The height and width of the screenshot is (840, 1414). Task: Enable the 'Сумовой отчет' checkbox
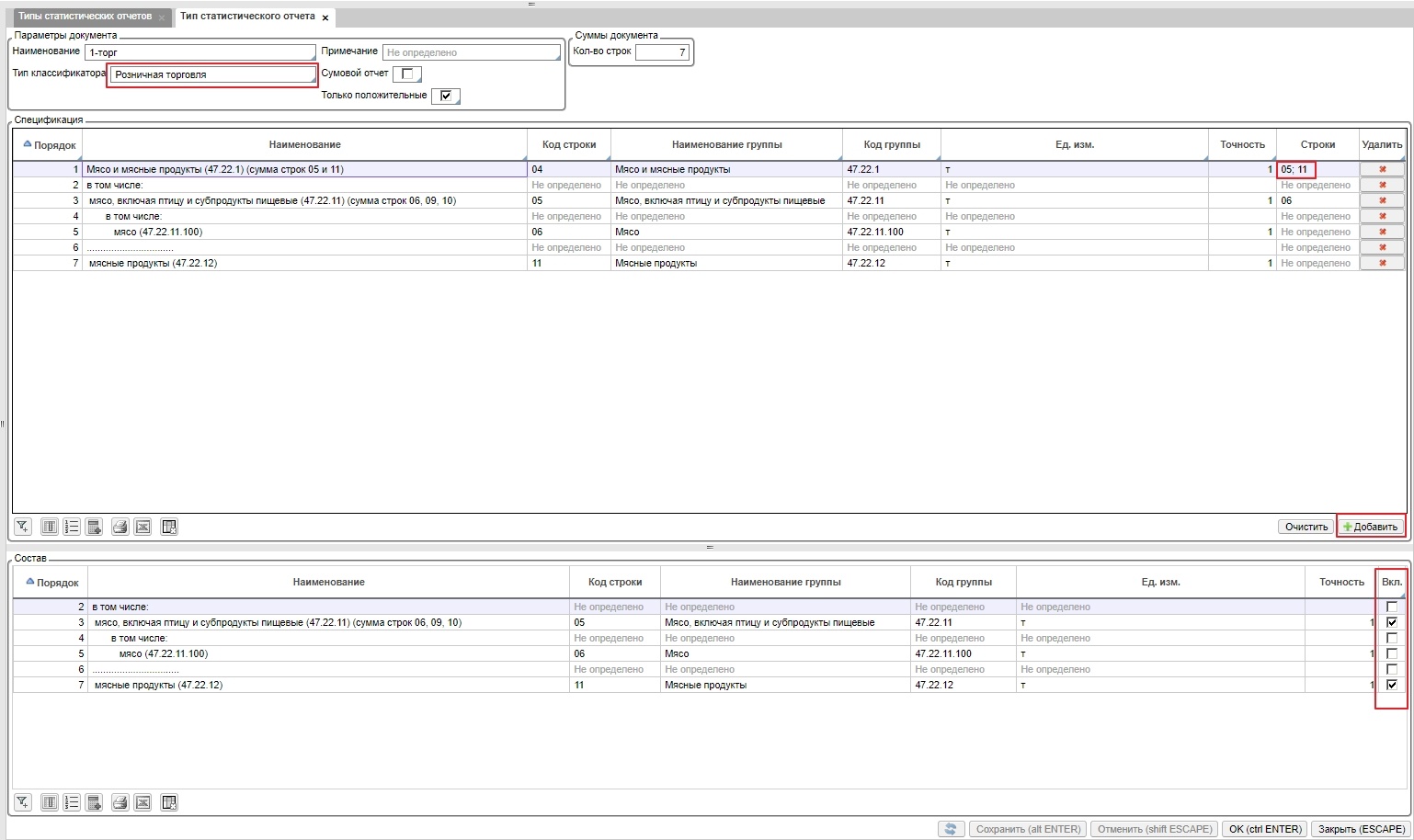point(407,74)
